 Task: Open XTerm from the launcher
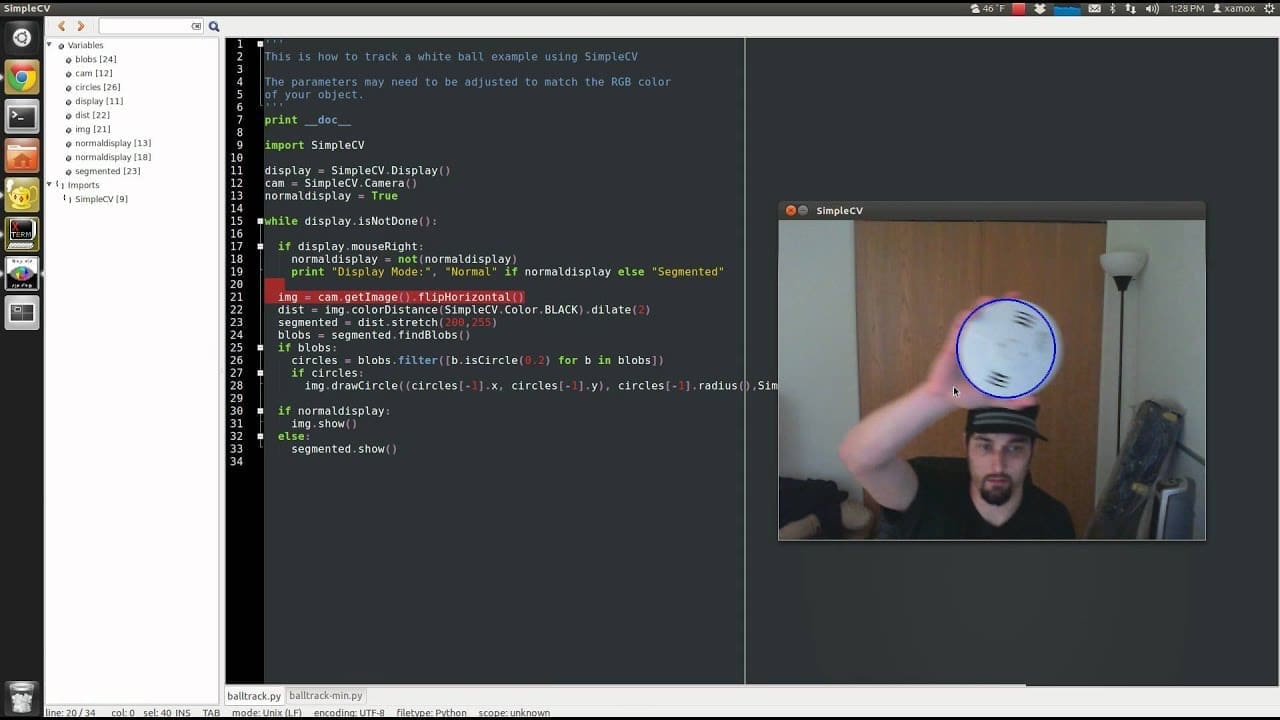(22, 234)
